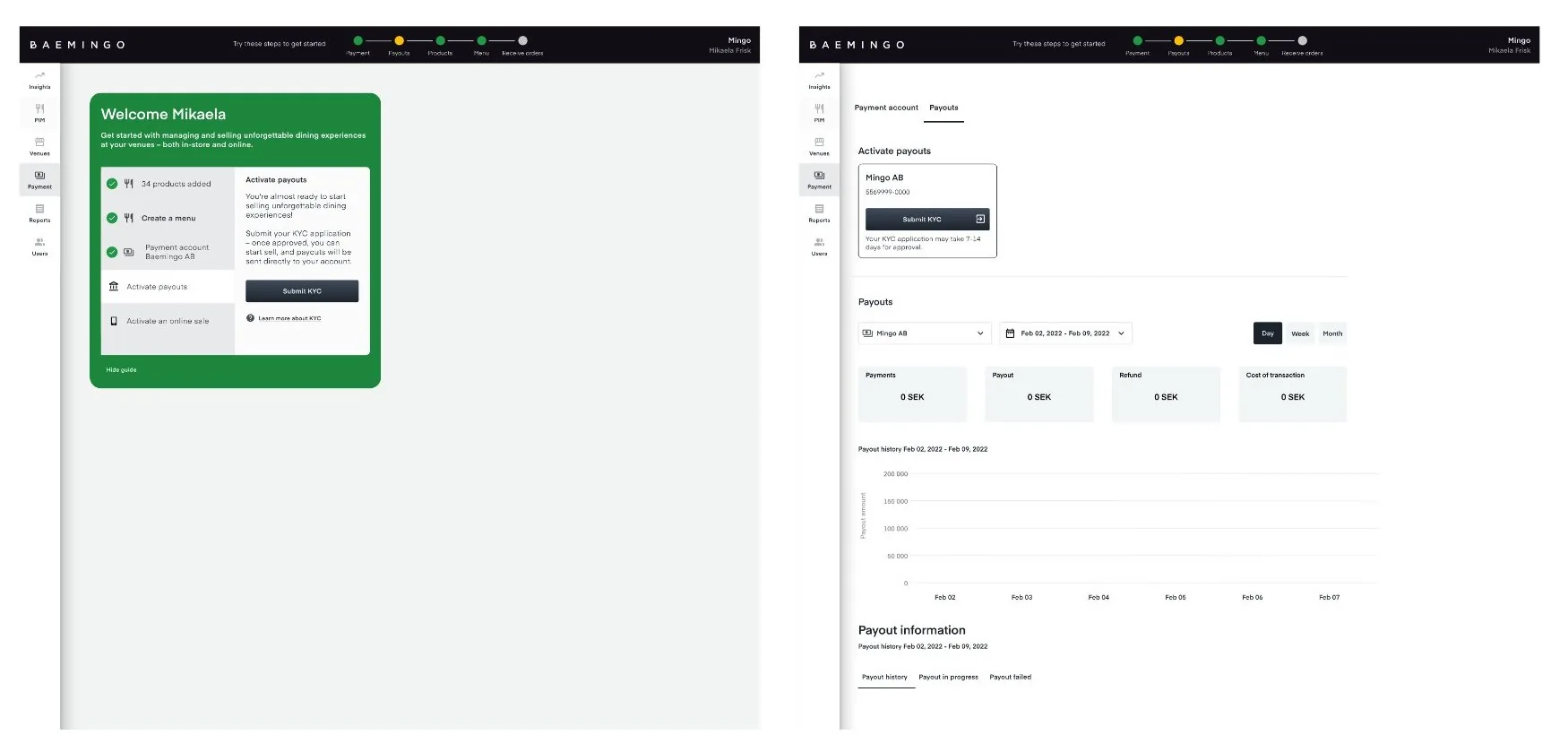Click the Payouts step dot in the Welcome screen header

pyautogui.click(x=399, y=40)
